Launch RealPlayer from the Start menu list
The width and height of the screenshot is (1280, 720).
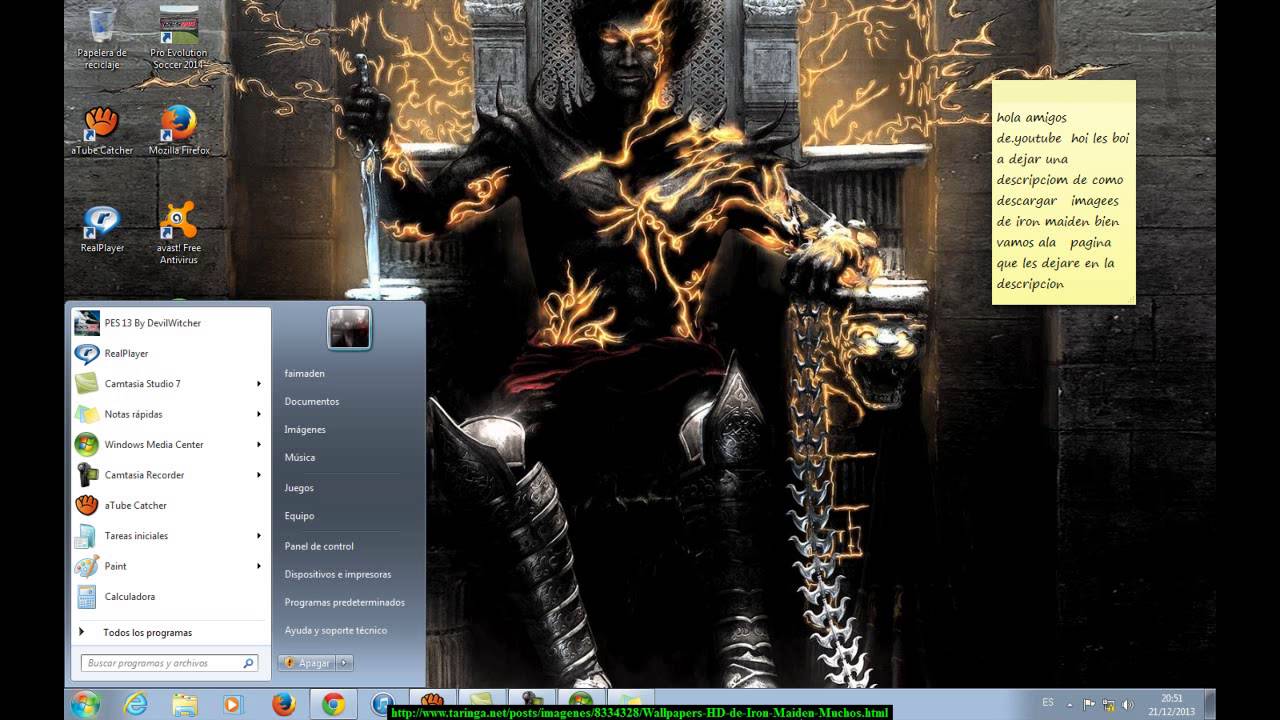169,353
